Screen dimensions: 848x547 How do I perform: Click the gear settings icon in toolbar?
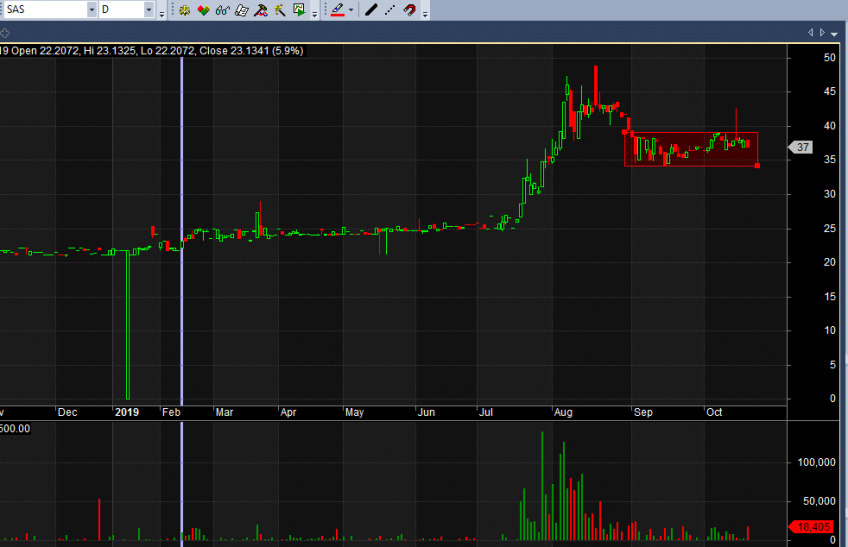coord(185,10)
